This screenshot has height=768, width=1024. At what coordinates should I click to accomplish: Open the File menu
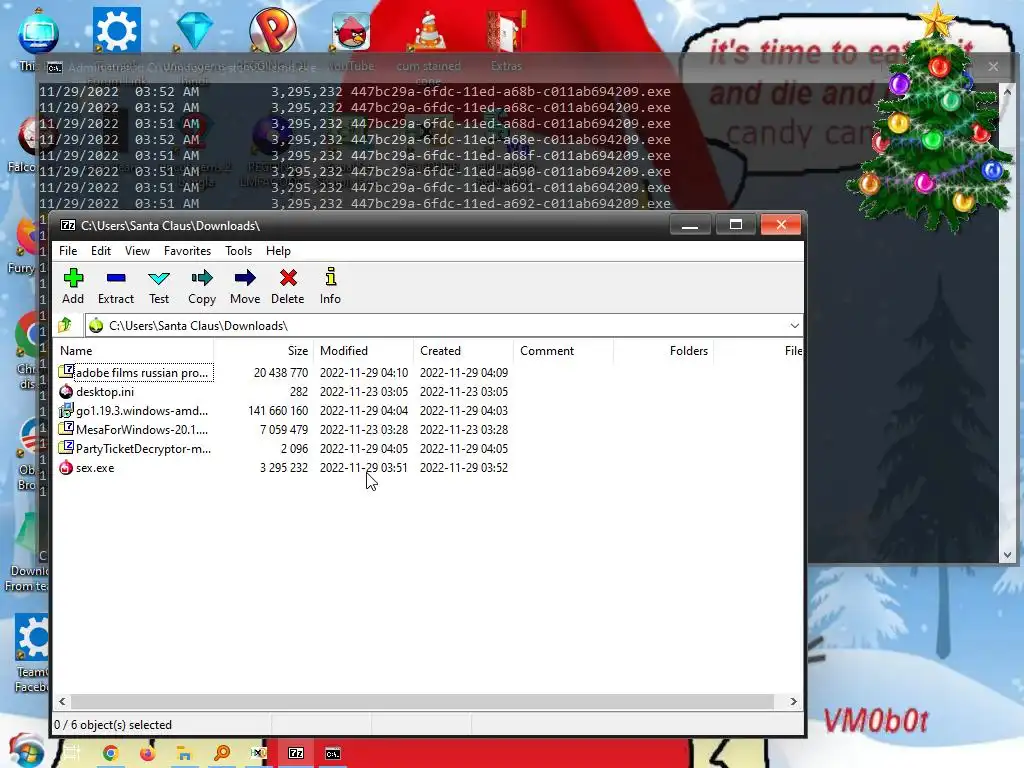coord(68,251)
